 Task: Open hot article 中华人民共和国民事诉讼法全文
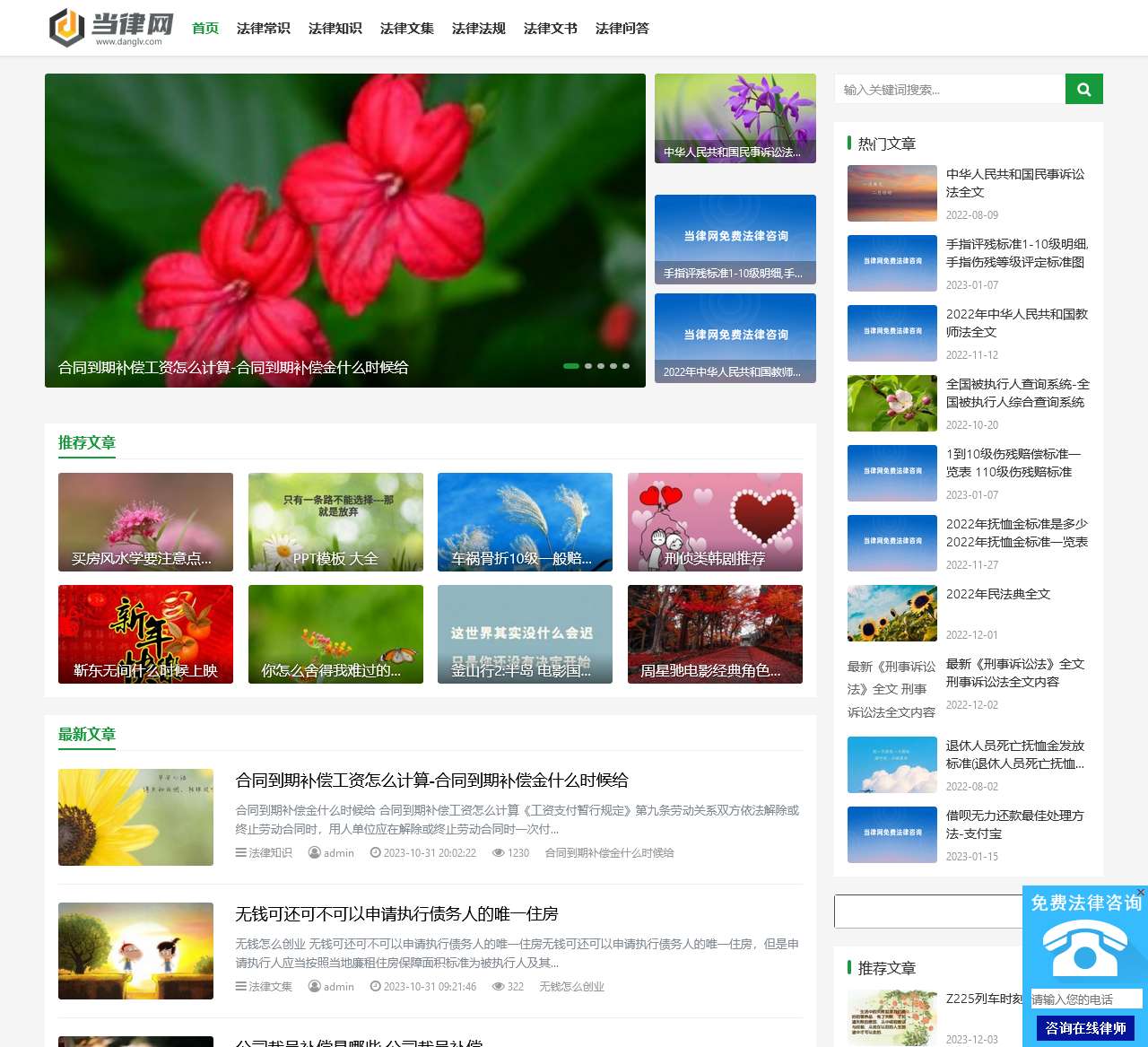click(1015, 183)
